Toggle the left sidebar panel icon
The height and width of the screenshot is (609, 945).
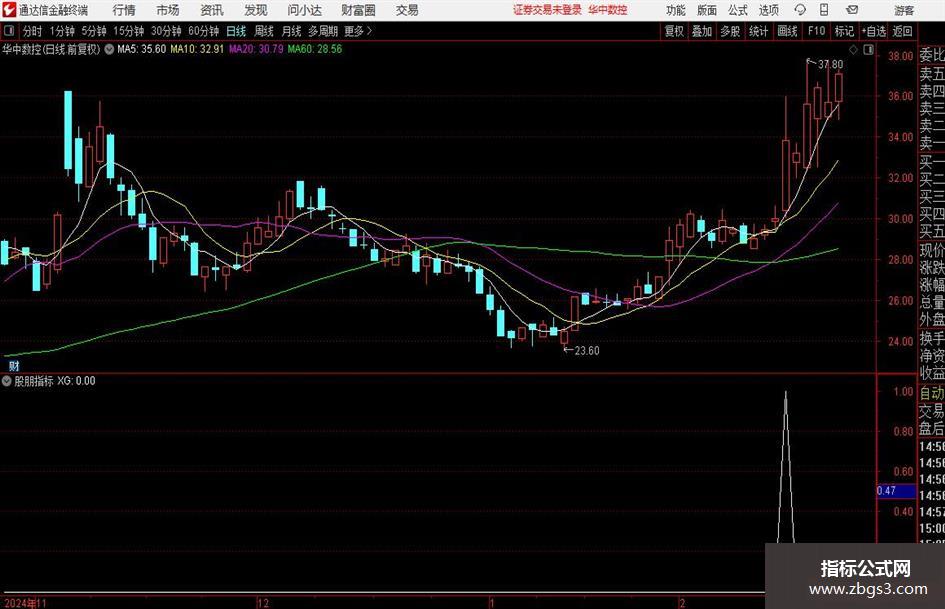9,31
